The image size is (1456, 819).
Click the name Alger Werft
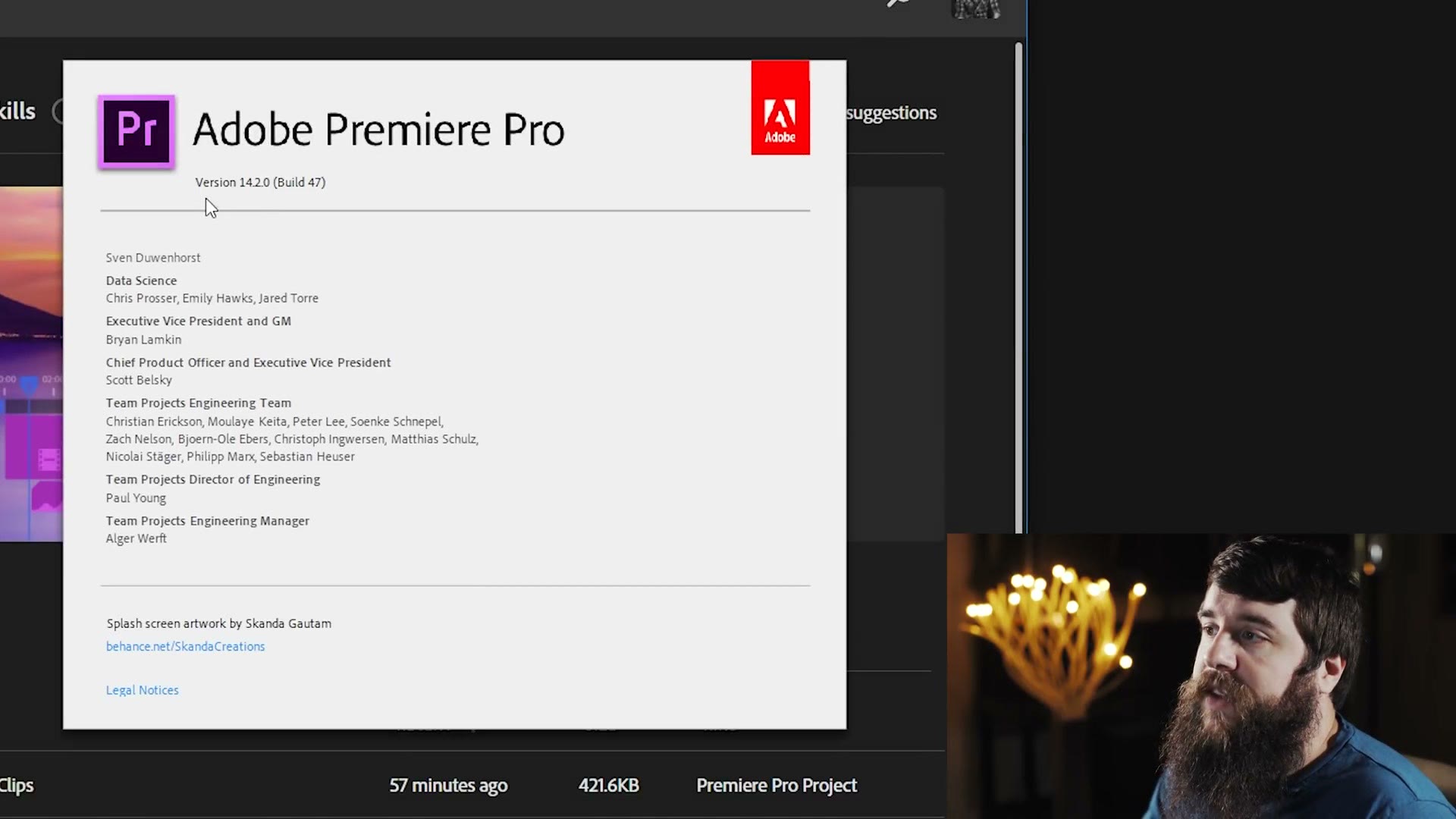click(x=136, y=538)
